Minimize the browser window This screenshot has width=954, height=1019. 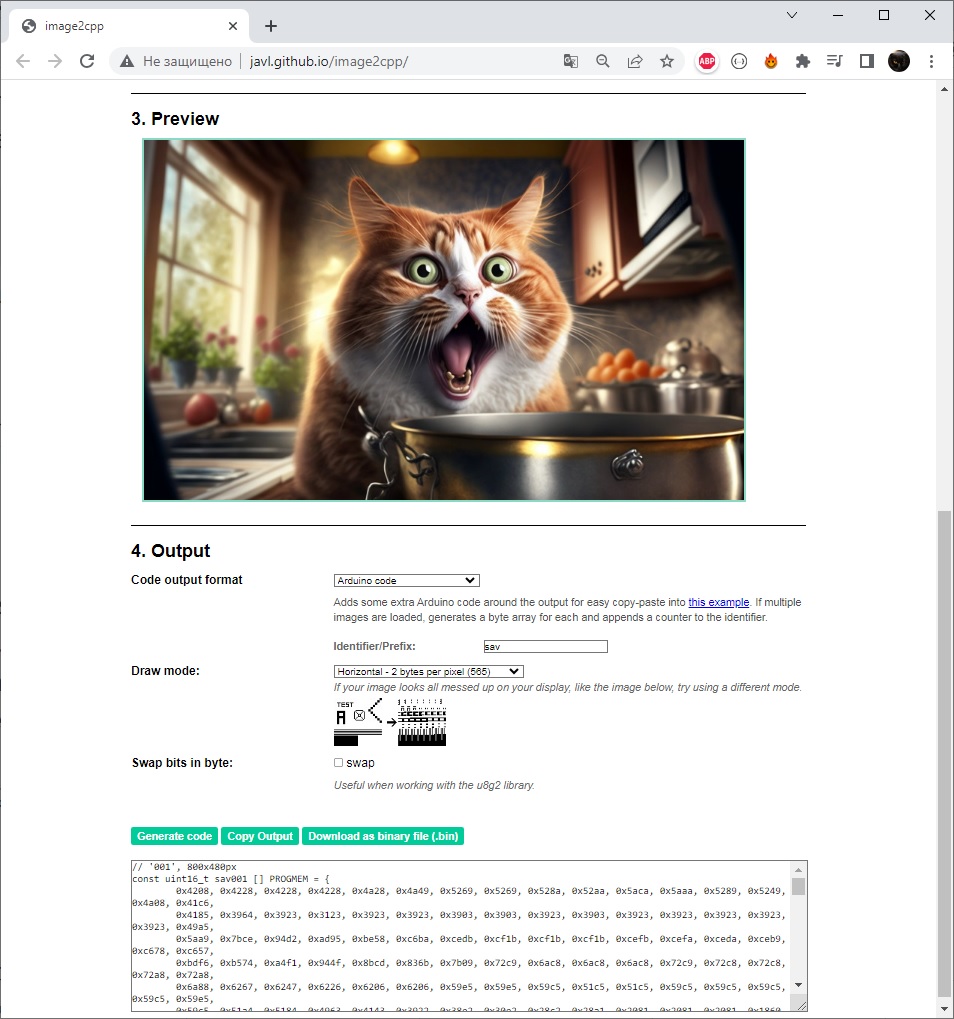coord(838,15)
